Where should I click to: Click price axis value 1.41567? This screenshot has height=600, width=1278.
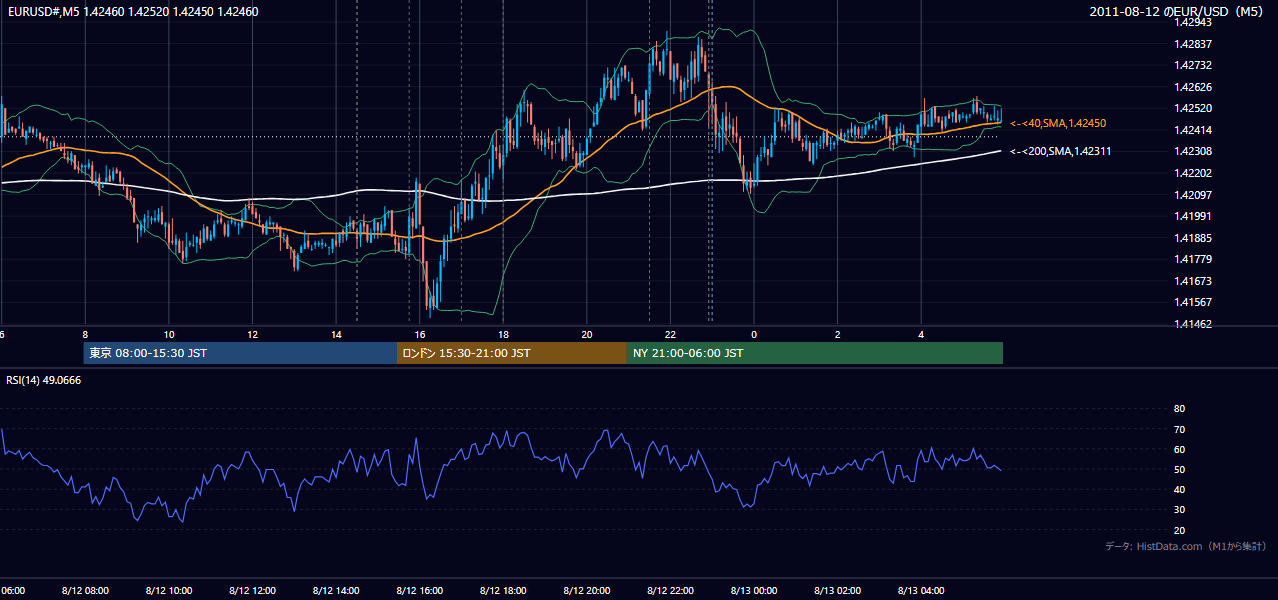1194,302
